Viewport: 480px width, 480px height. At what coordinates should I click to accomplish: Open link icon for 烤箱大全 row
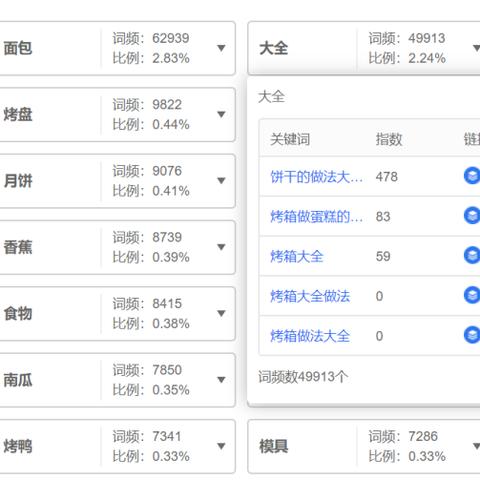[x=472, y=256]
